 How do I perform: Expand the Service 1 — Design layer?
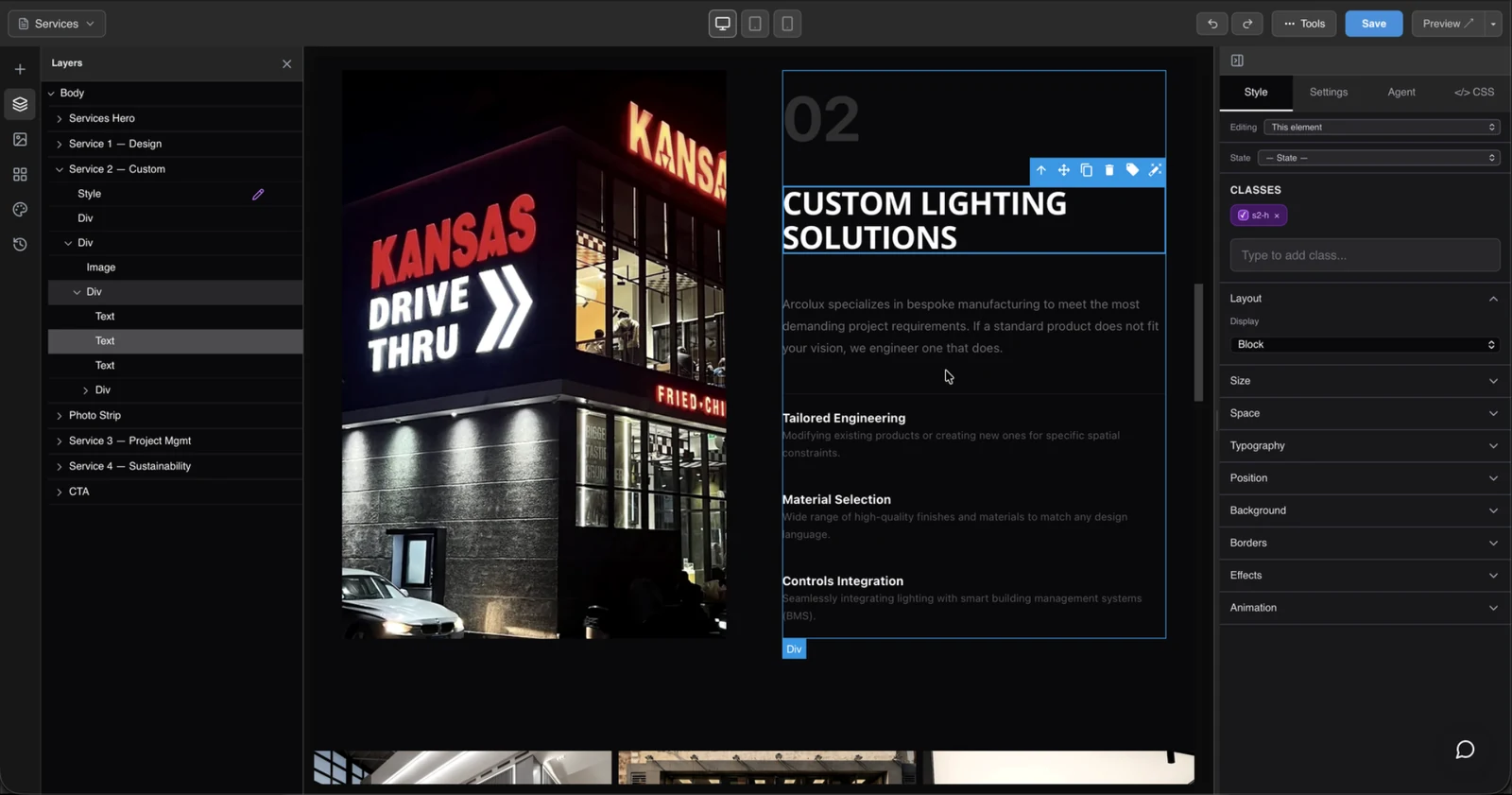pos(60,145)
